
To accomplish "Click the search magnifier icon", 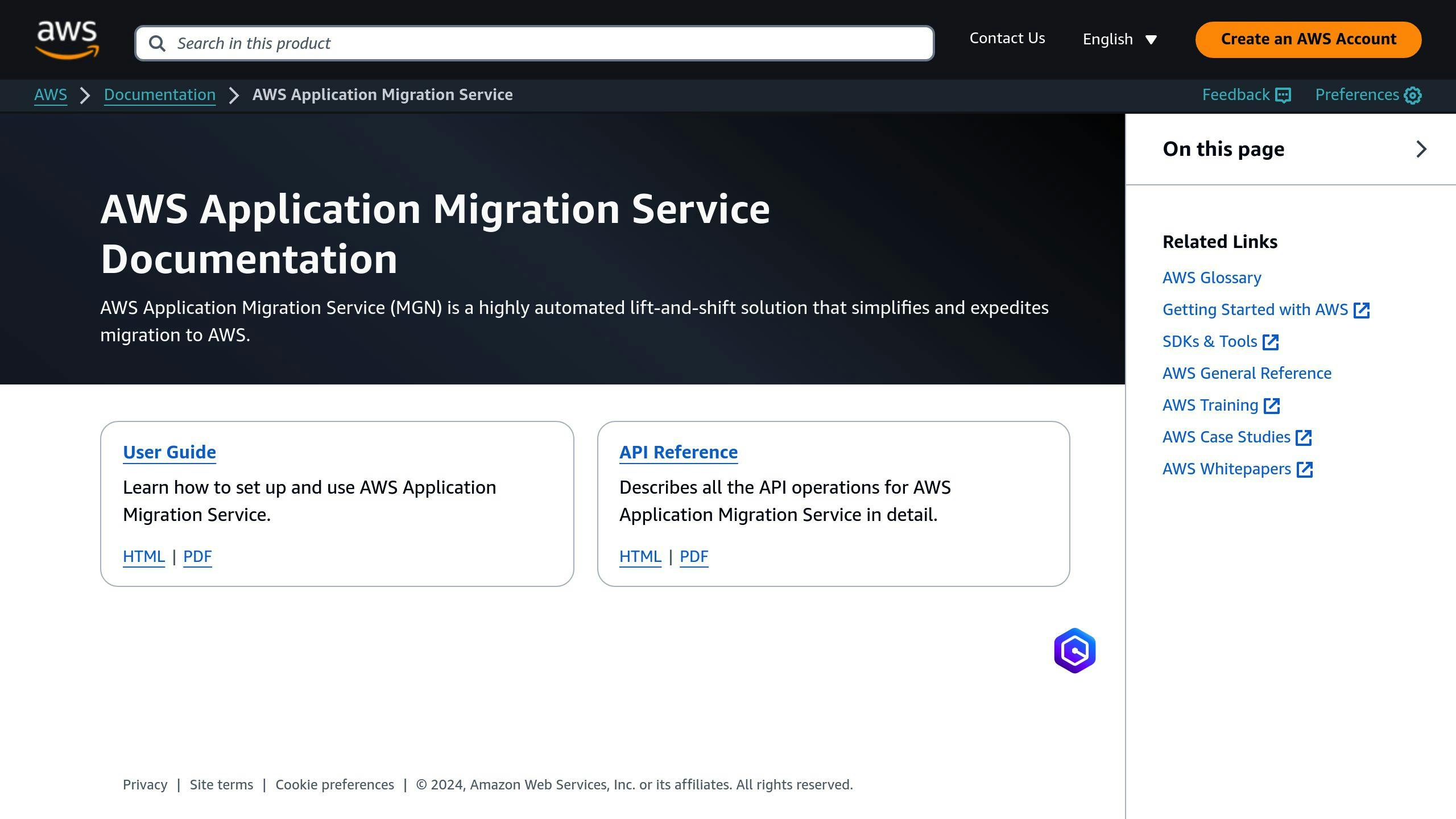I will pos(157,43).
